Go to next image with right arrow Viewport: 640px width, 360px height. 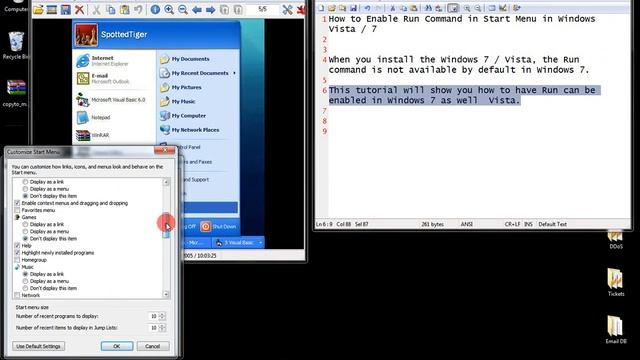tap(211, 9)
